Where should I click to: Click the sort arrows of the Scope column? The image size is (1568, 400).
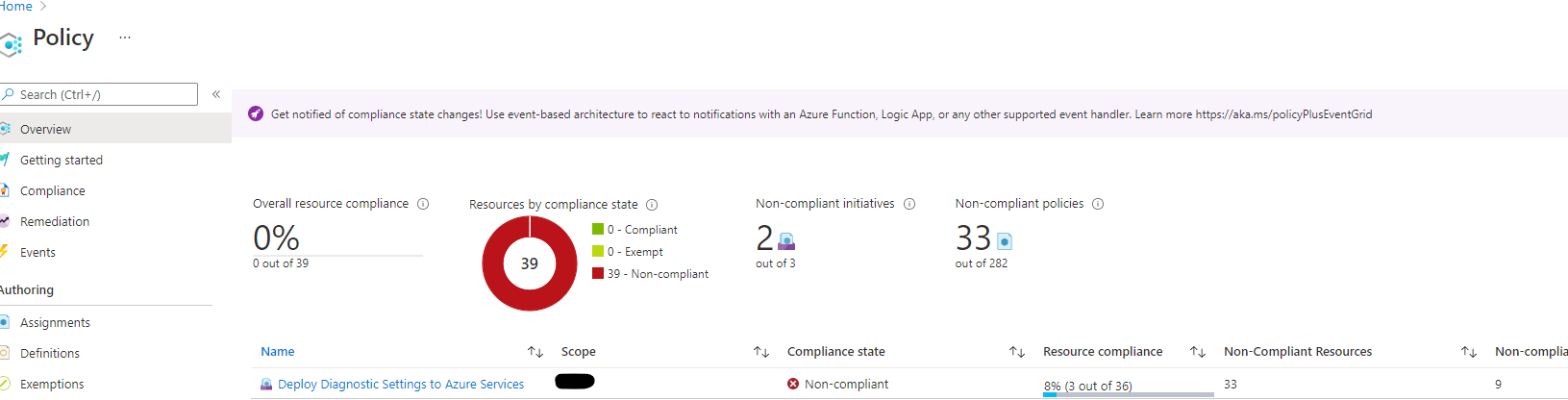pos(761,352)
